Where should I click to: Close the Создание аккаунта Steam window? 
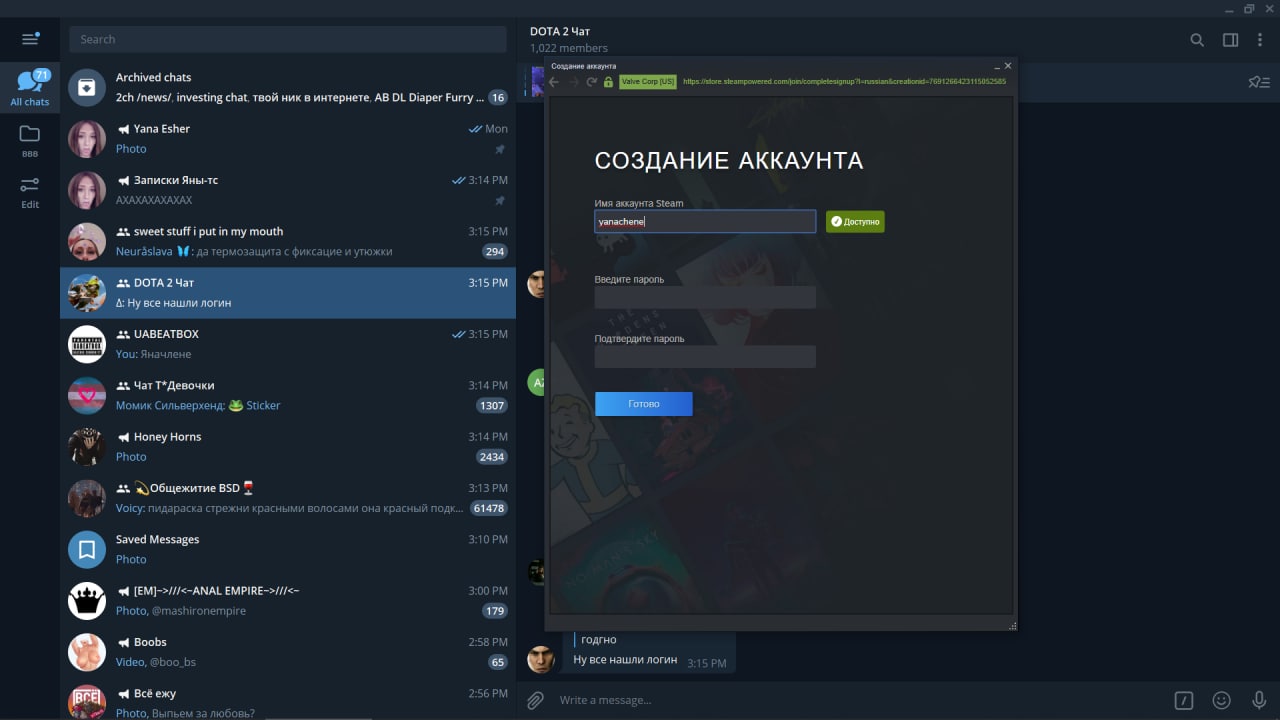[1008, 66]
